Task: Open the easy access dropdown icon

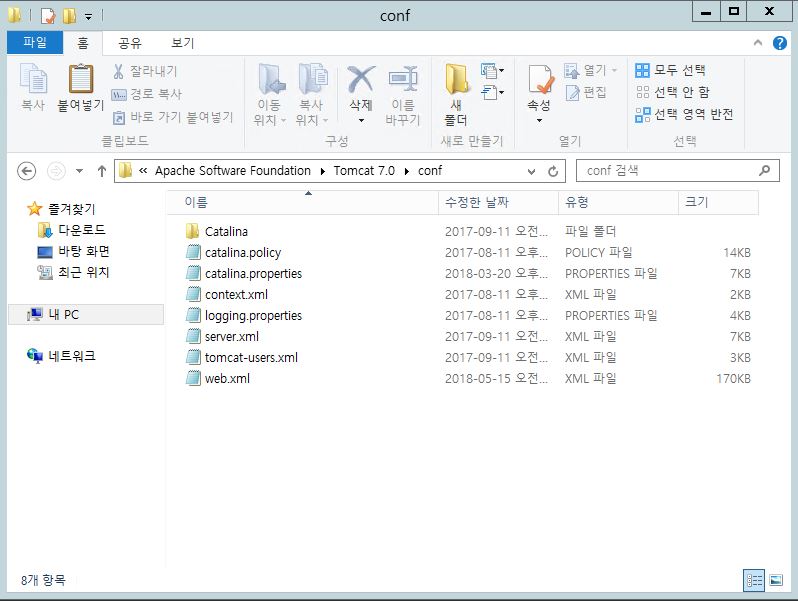Action: click(x=492, y=93)
